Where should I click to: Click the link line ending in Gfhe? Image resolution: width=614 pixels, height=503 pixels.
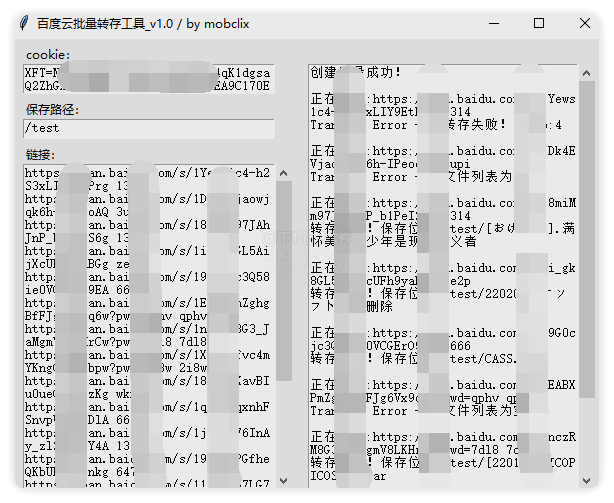coord(147,459)
